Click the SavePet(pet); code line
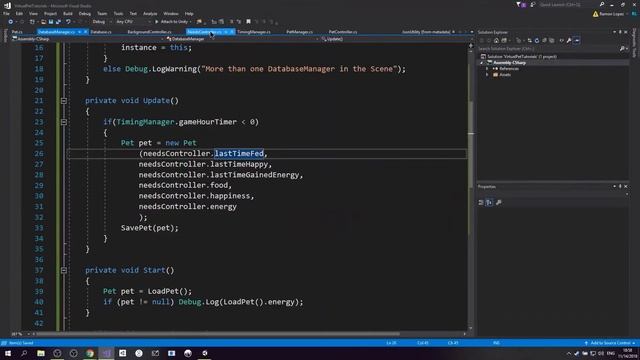This screenshot has width=640, height=360. click(x=149, y=228)
